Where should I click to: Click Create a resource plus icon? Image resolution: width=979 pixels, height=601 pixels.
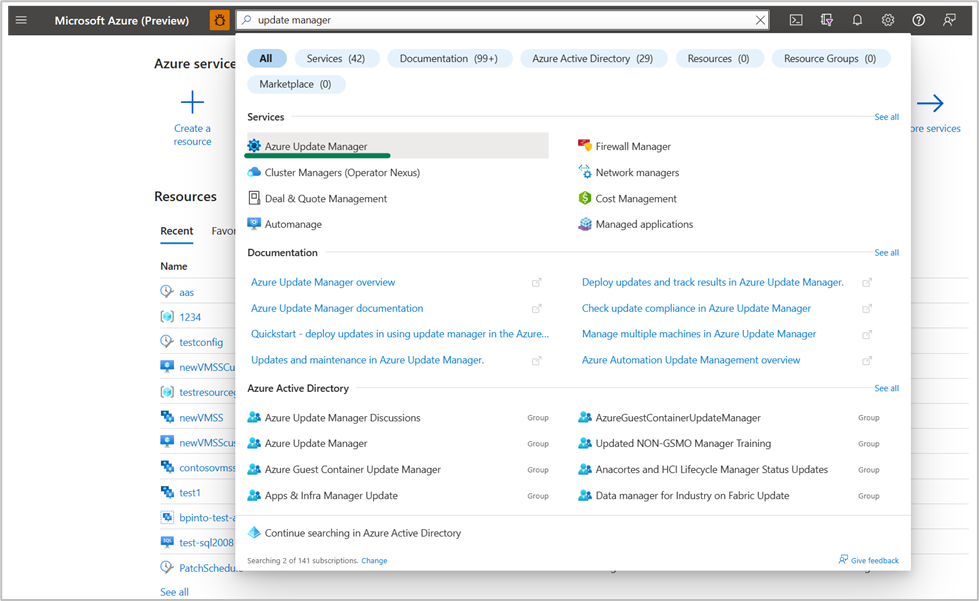coord(192,102)
